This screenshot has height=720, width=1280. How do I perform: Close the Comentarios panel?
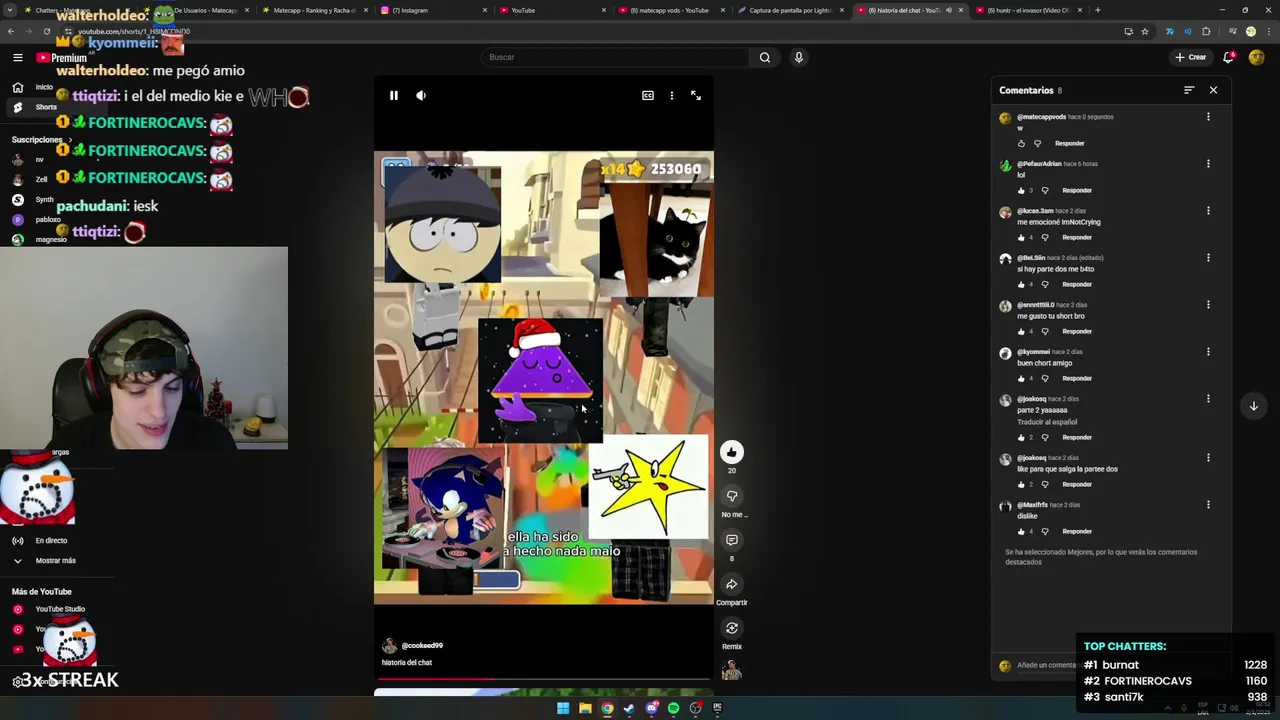pyautogui.click(x=1213, y=90)
